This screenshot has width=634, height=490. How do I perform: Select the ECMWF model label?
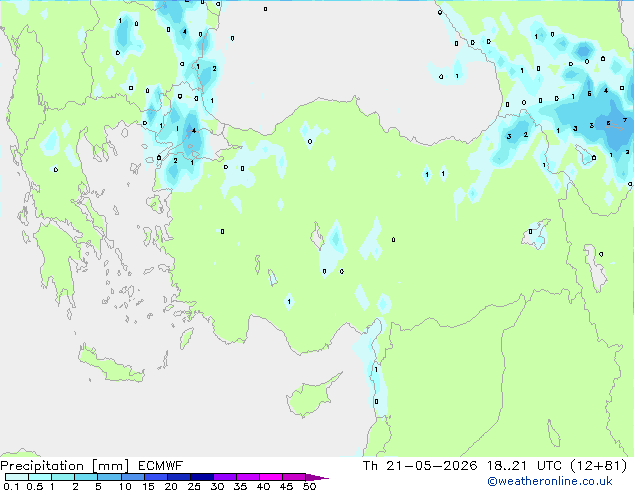[x=161, y=466]
